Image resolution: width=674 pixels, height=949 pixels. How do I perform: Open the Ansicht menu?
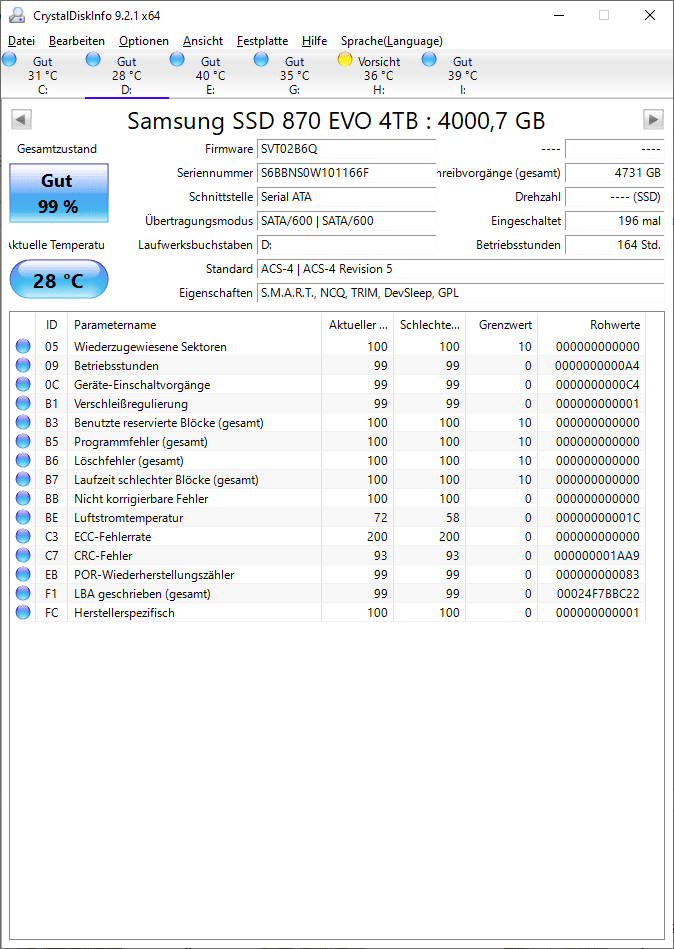[203, 41]
